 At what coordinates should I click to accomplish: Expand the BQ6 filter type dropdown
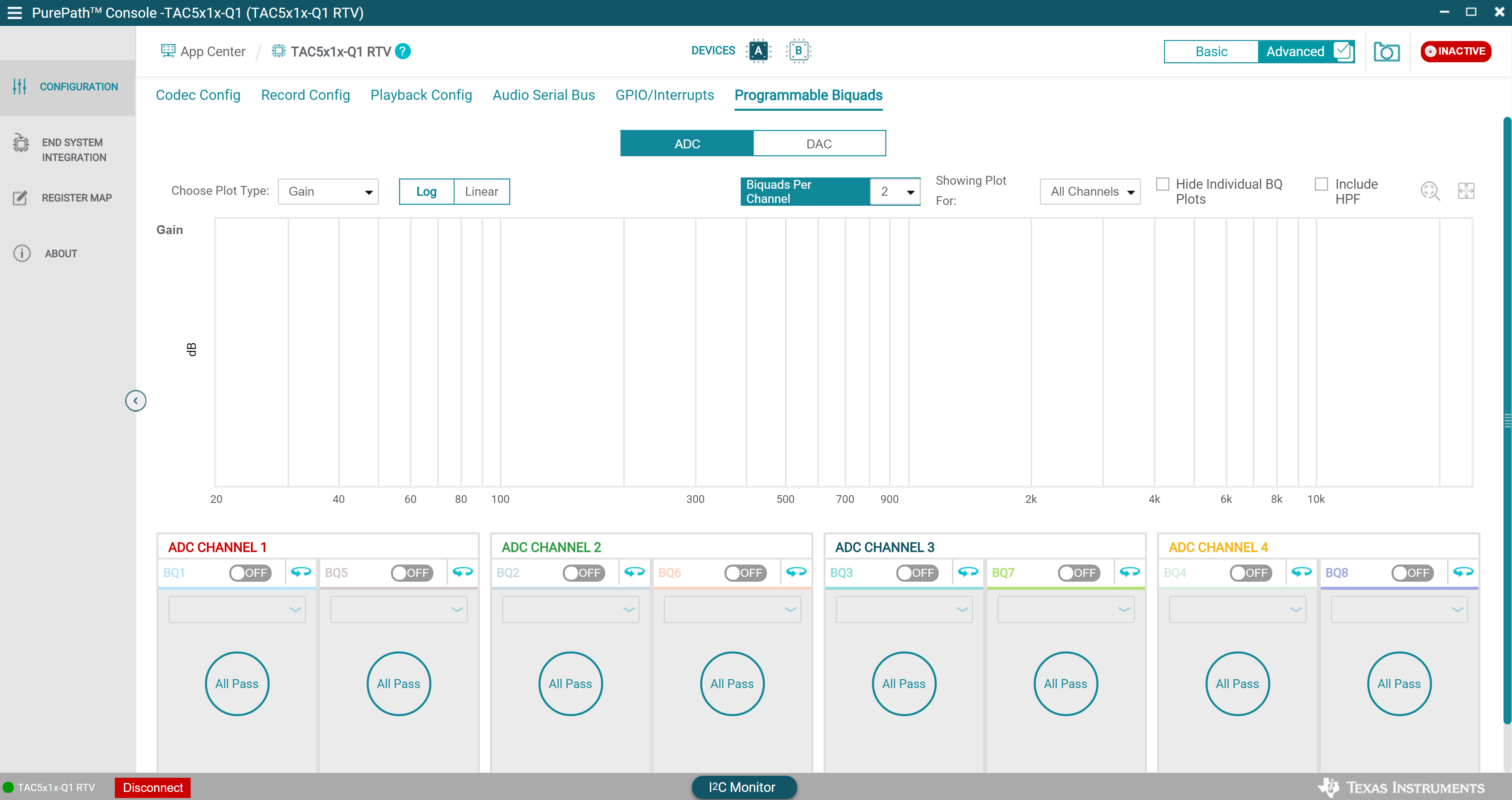(x=733, y=609)
